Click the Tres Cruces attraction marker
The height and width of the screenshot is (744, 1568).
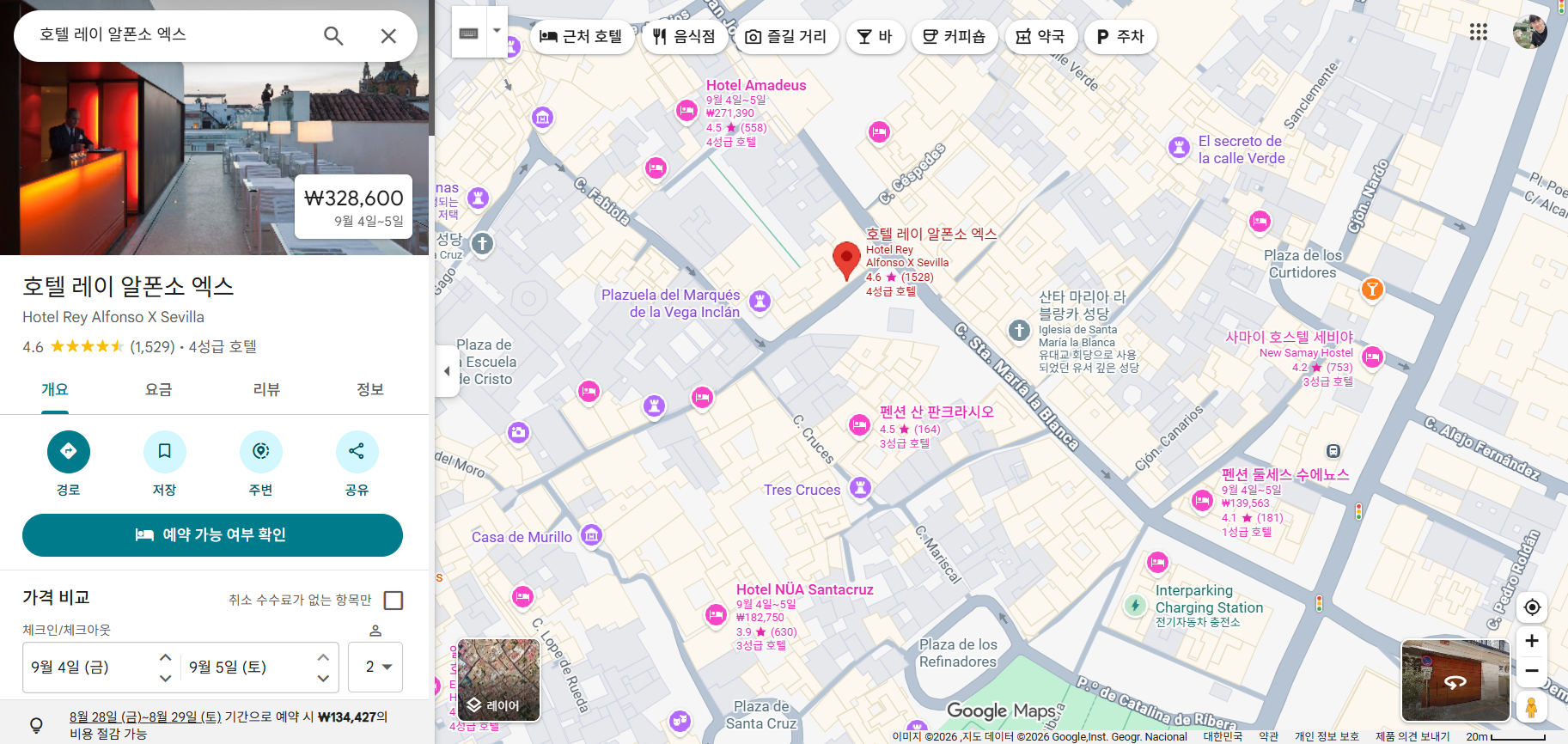pos(860,489)
